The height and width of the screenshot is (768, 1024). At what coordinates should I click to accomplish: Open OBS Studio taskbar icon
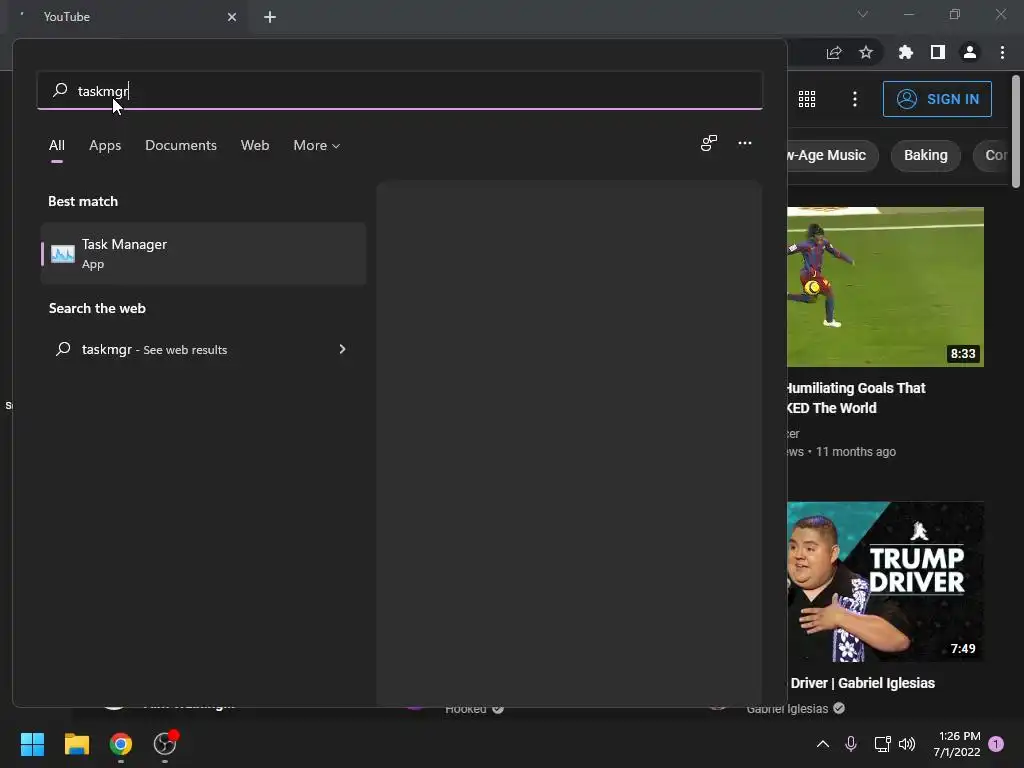click(165, 744)
